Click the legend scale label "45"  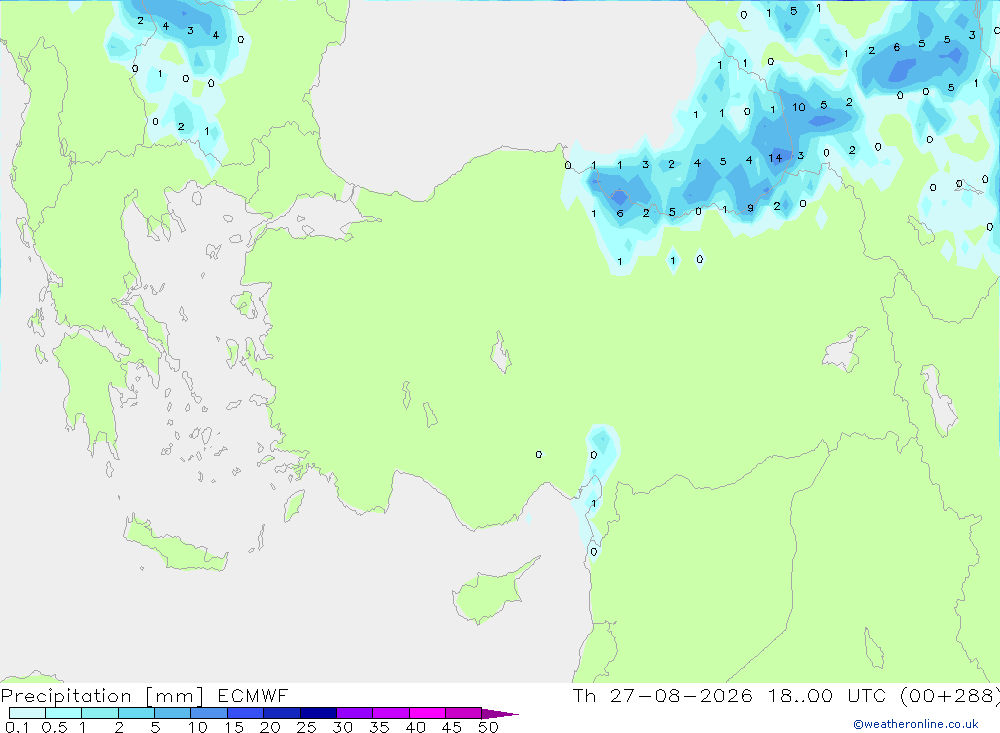click(x=452, y=727)
